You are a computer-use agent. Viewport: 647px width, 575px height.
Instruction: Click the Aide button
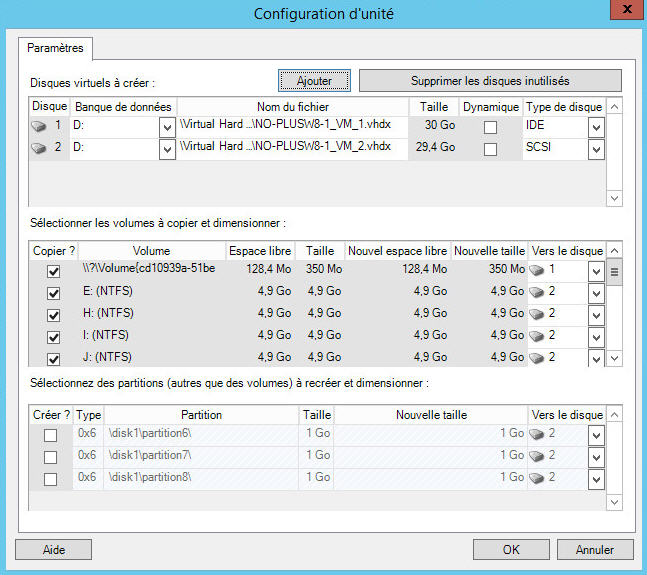[x=54, y=549]
